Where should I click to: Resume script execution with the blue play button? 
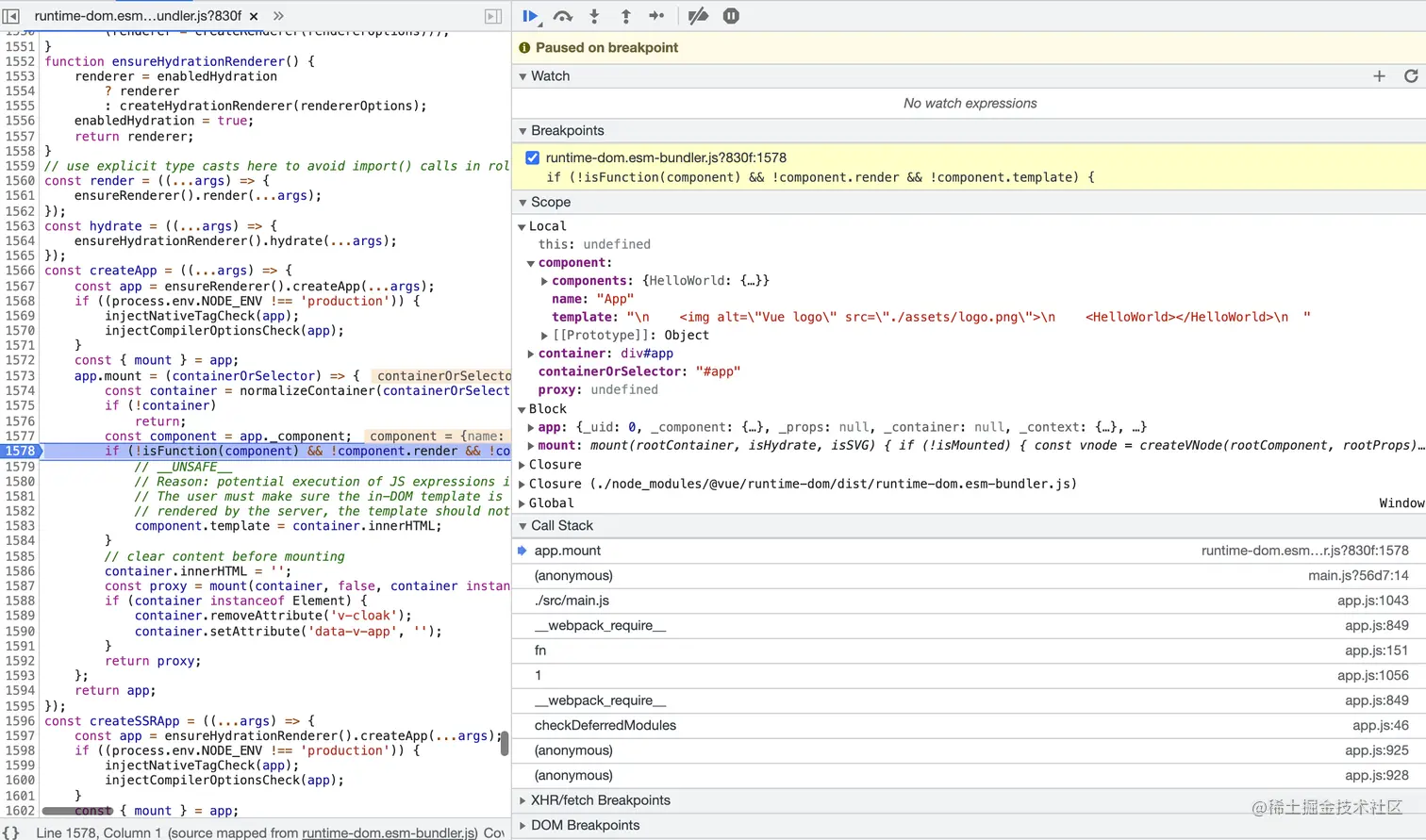click(x=530, y=16)
